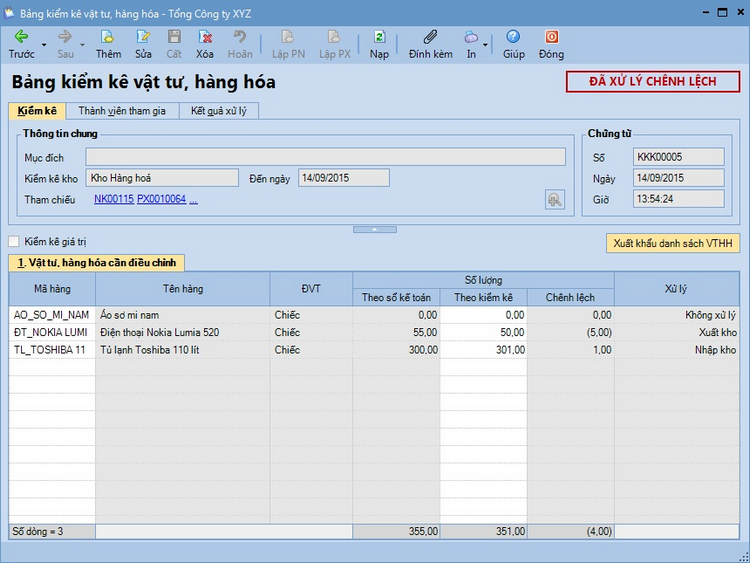Screen dimensions: 750x563
Task: Click Ngày field in Chứng từ
Action: click(678, 178)
